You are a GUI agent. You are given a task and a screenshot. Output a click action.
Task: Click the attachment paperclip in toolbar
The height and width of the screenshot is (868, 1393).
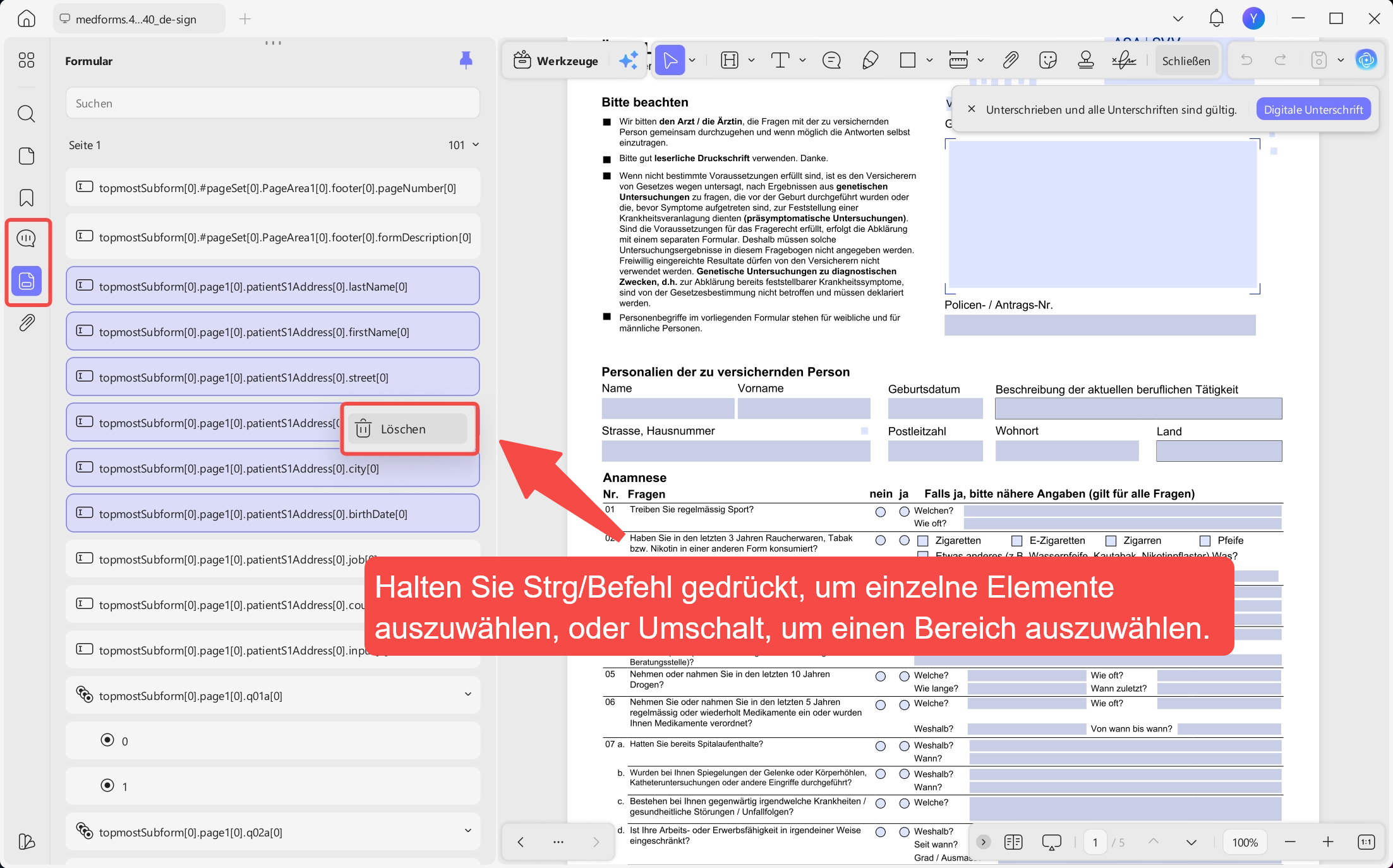pos(1010,61)
